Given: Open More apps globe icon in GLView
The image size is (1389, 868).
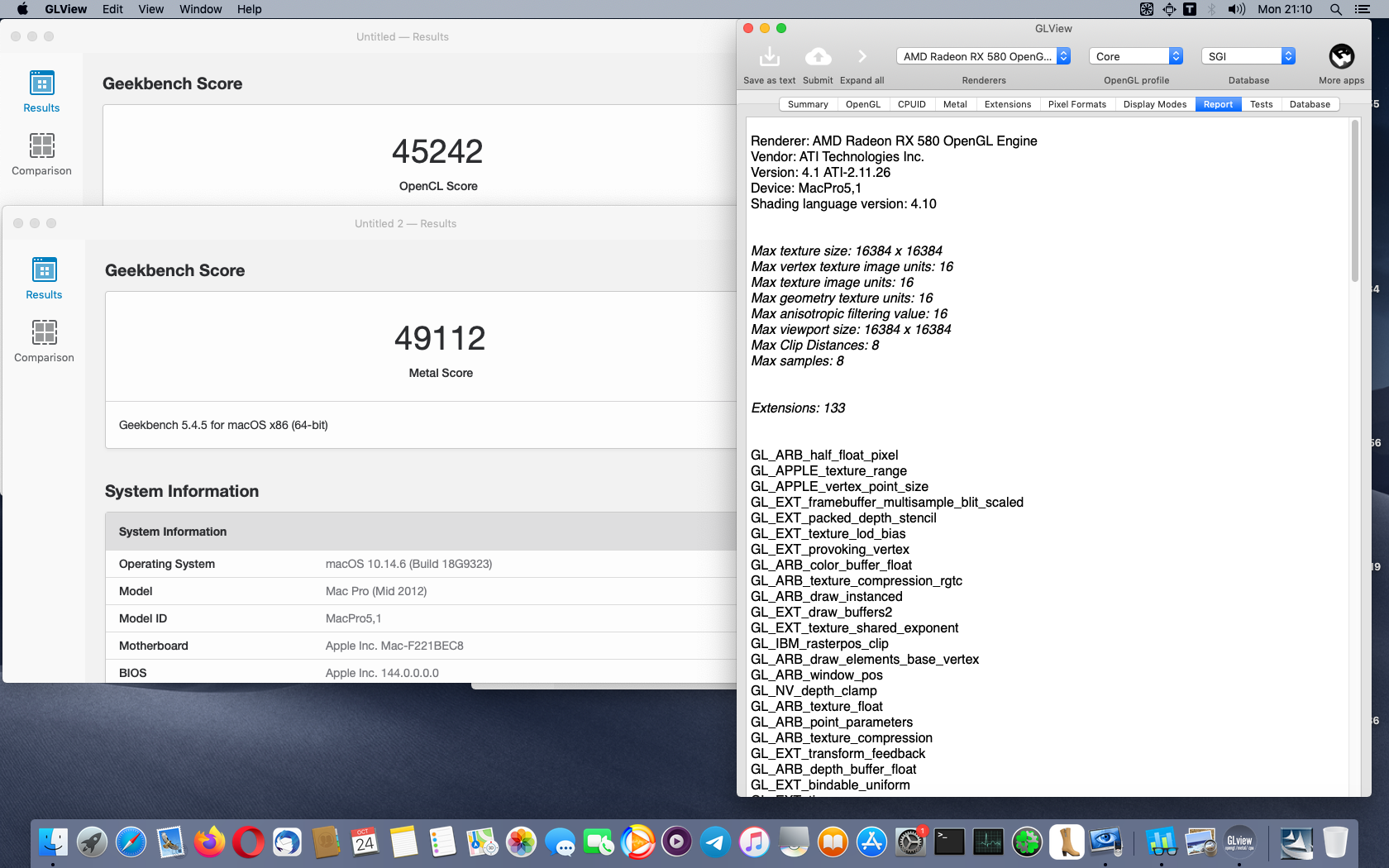Looking at the screenshot, I should [1341, 56].
